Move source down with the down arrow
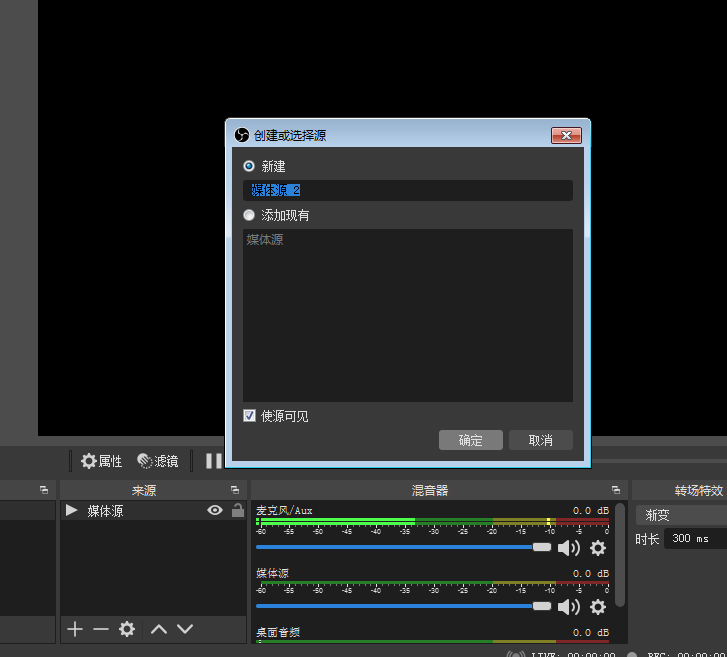The width and height of the screenshot is (727, 657). coord(185,629)
